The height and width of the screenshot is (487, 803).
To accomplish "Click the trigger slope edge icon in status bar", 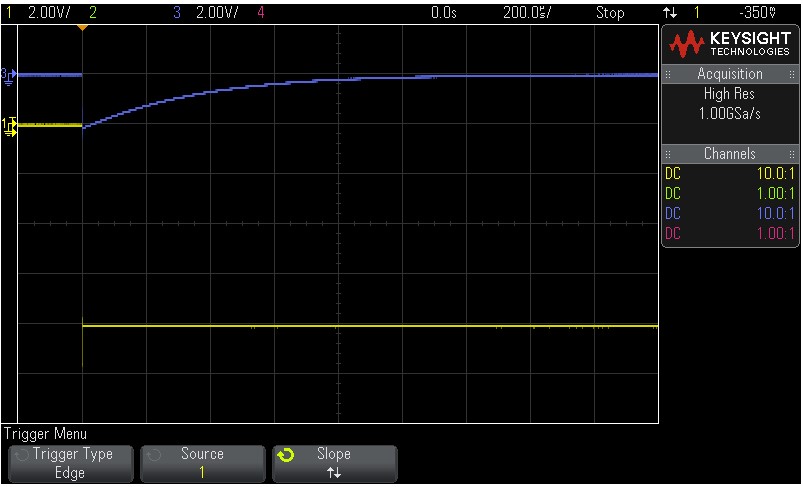I will (x=669, y=13).
